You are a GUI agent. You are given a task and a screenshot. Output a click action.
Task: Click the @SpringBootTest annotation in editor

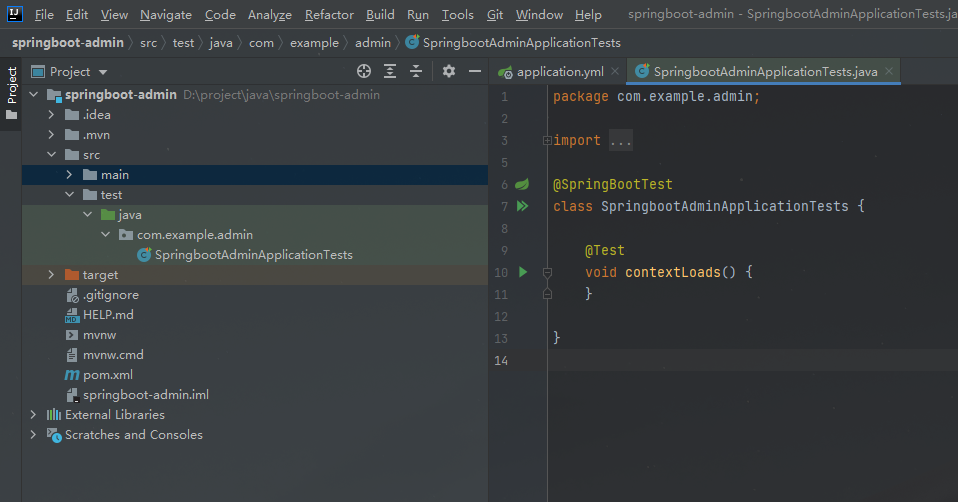coord(612,184)
